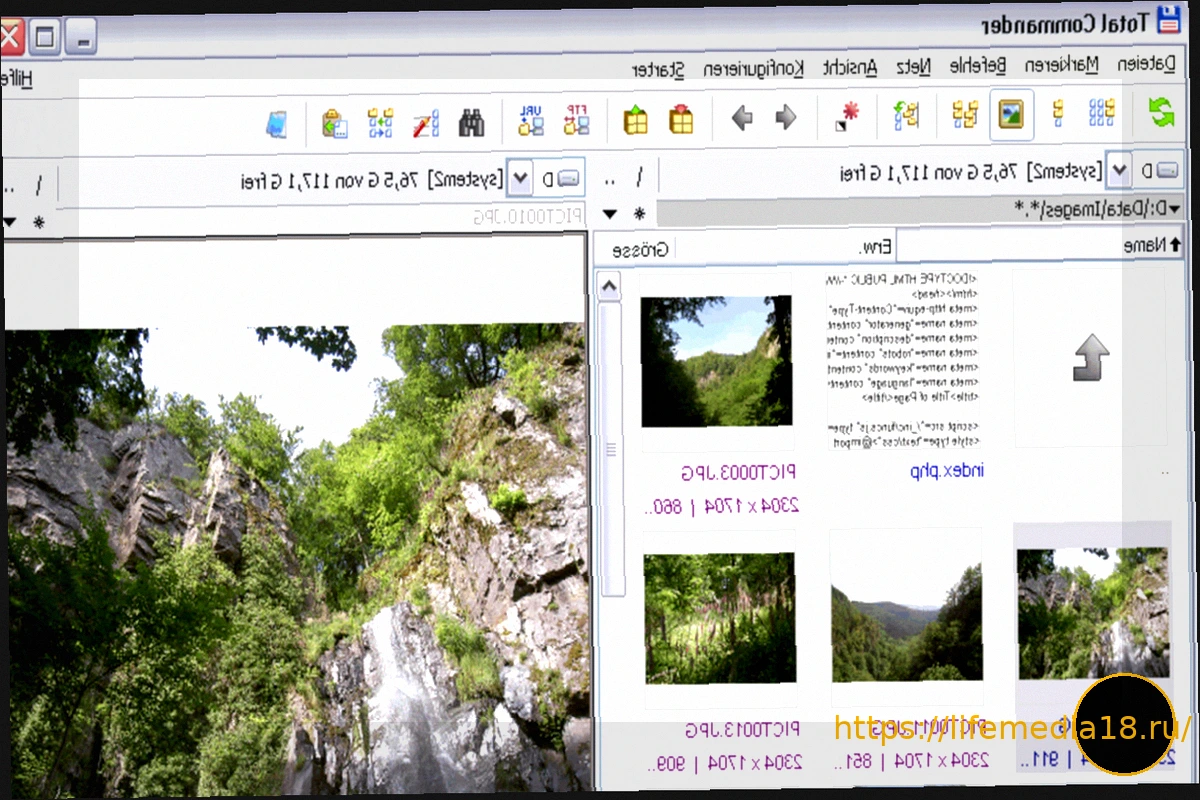Open the drive dropdown above the thumbnails panel
This screenshot has width=1200, height=800.
[1120, 171]
